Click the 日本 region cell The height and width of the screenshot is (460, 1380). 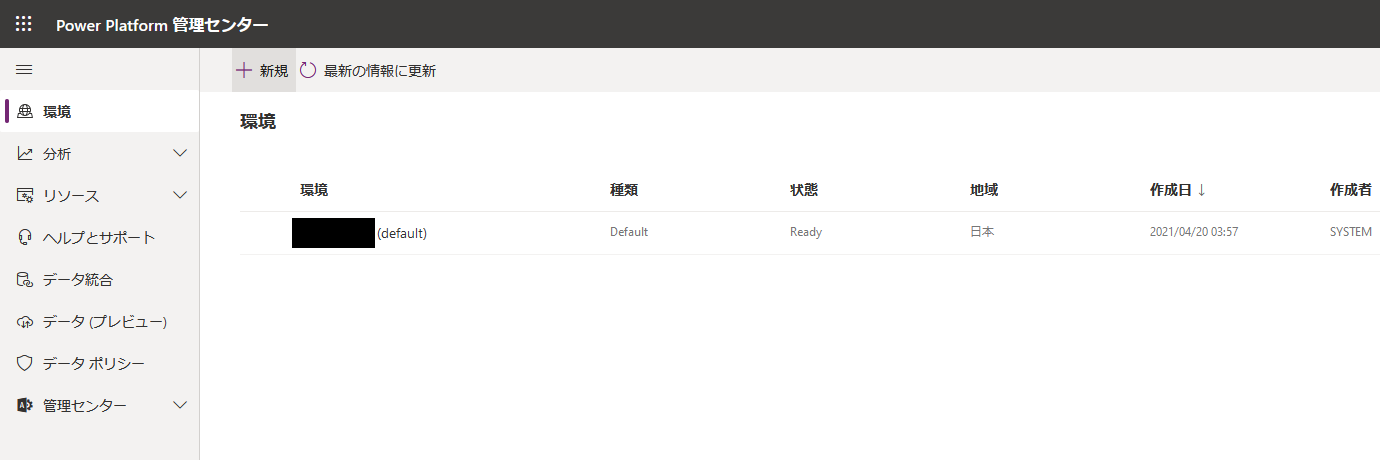click(982, 232)
